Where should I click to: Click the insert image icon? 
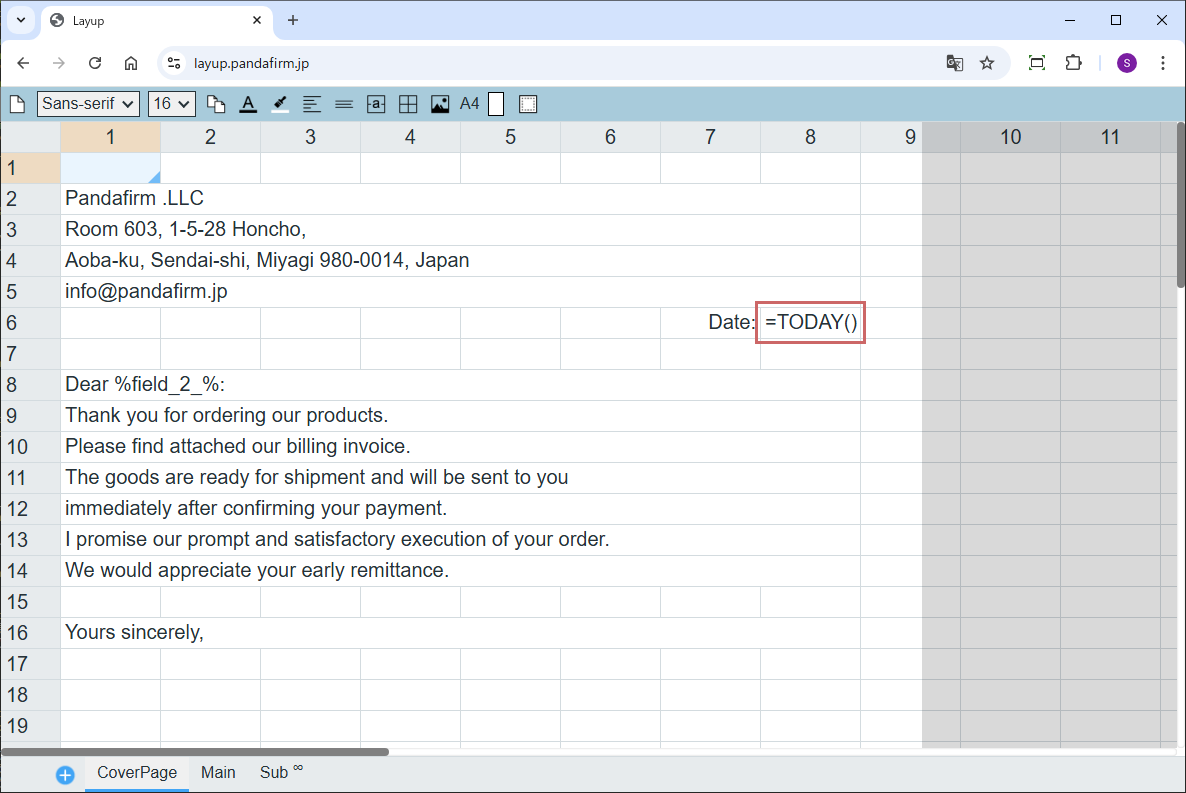pyautogui.click(x=440, y=104)
